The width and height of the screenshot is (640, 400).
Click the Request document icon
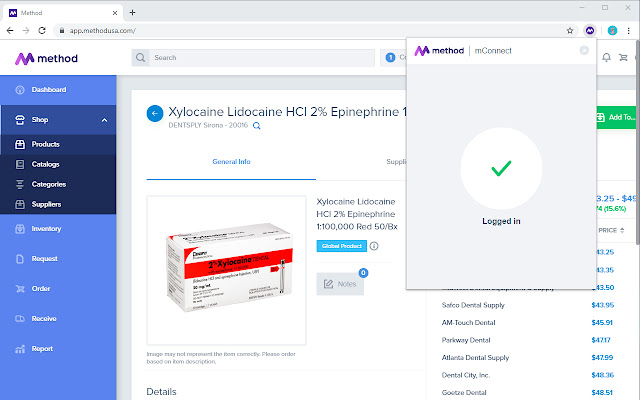[20, 259]
